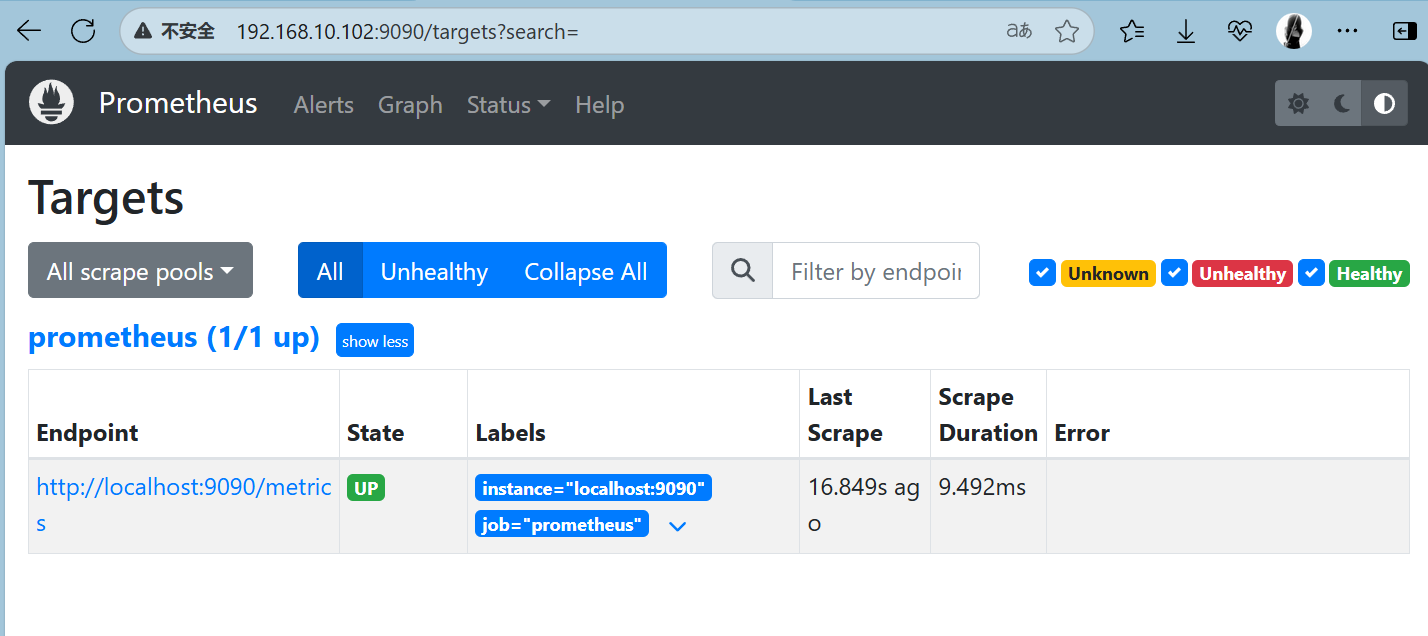Click the Unknown yellow badge
This screenshot has height=636, width=1428.
coord(1108,273)
